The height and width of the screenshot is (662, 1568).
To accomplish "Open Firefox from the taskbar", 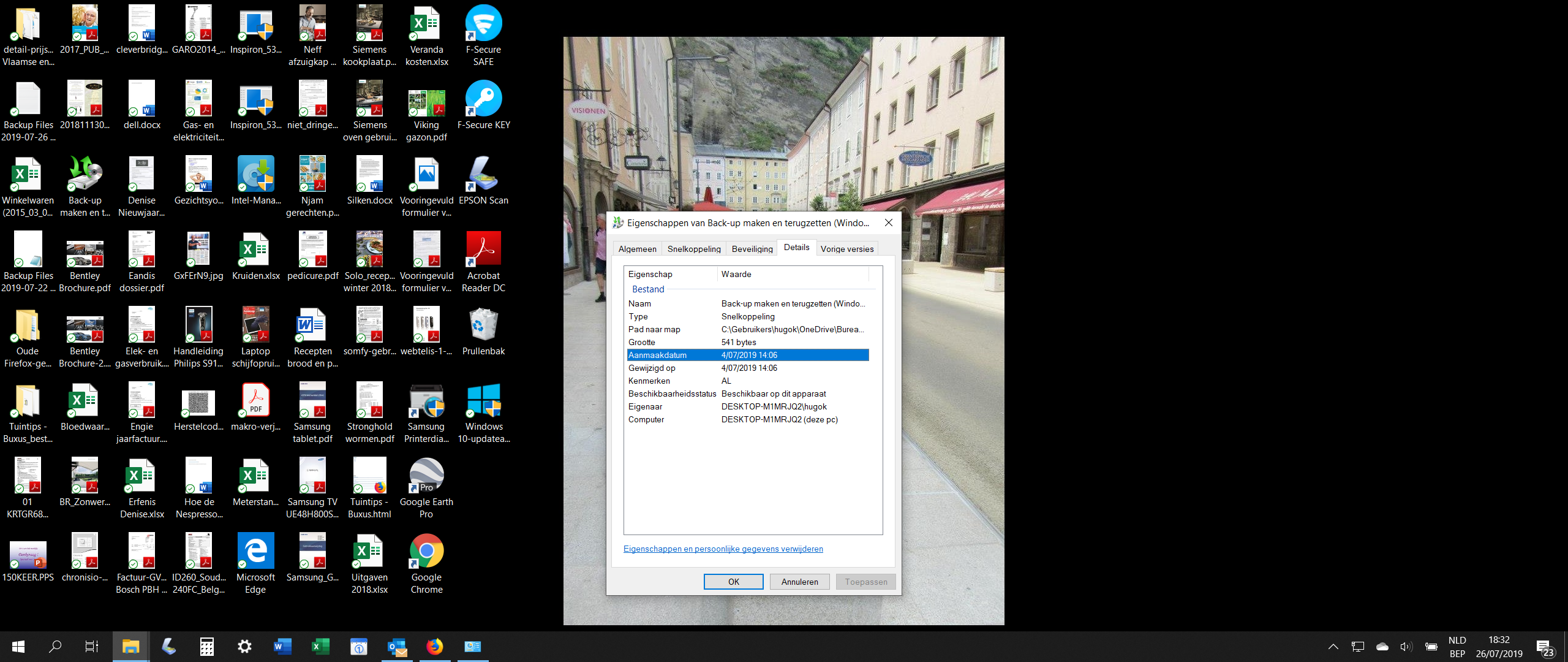I will (435, 646).
